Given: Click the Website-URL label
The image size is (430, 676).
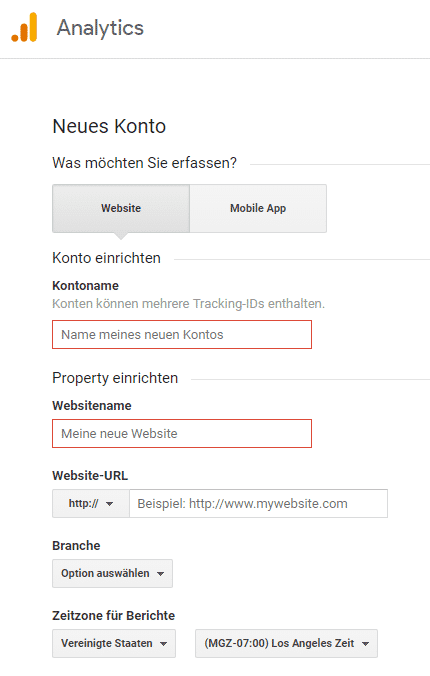Looking at the screenshot, I should [90, 476].
